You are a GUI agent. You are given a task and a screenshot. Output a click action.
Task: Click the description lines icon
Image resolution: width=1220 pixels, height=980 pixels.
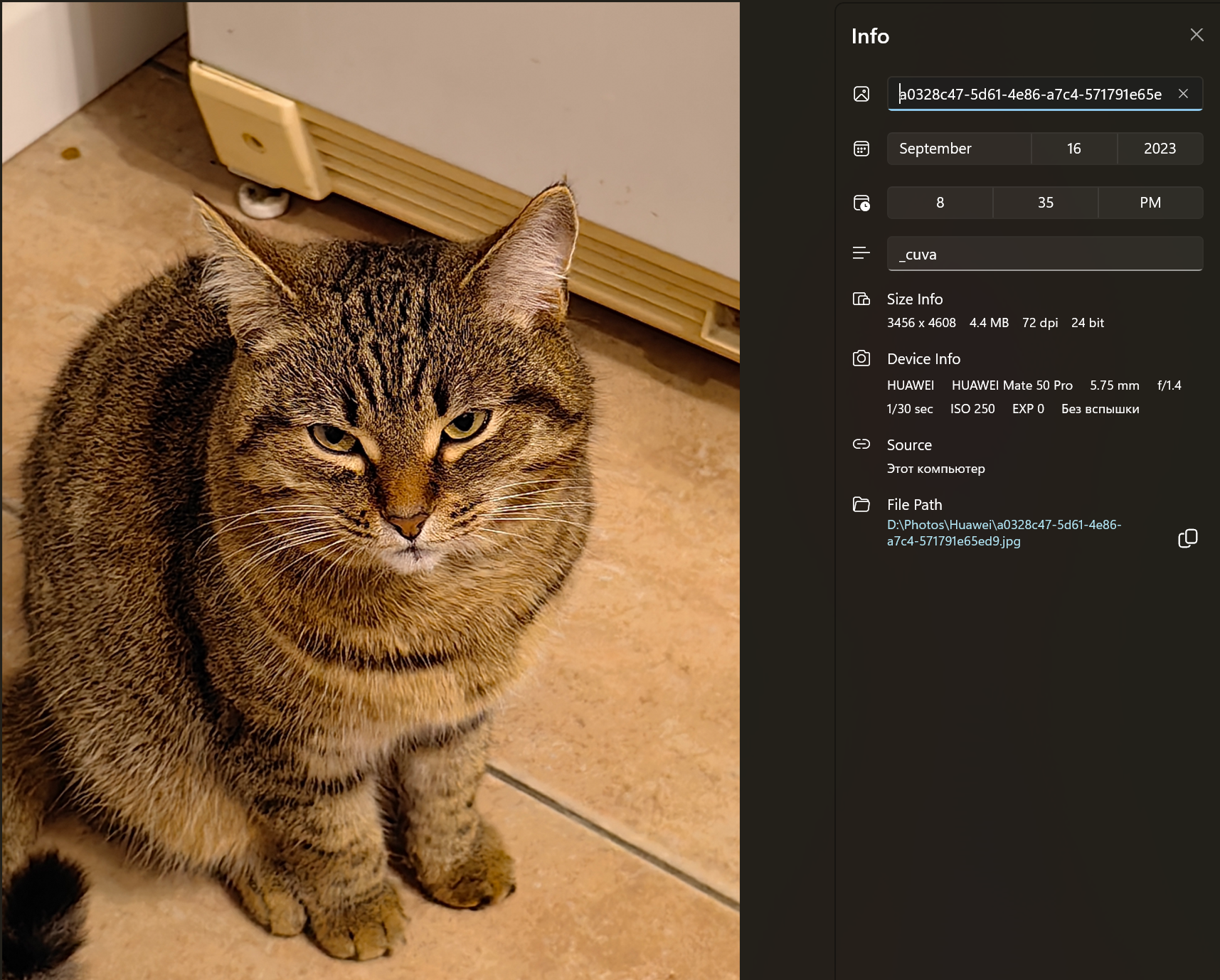click(x=861, y=253)
